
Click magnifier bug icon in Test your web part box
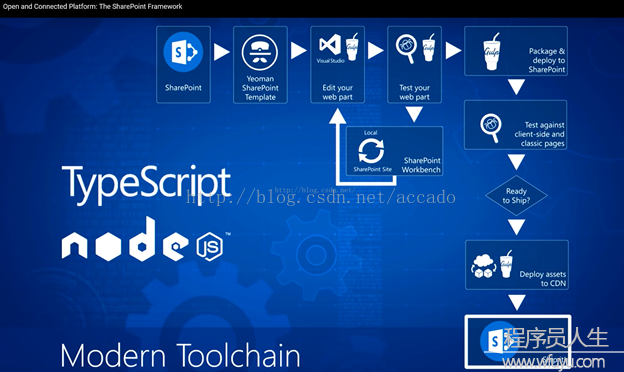coord(406,49)
